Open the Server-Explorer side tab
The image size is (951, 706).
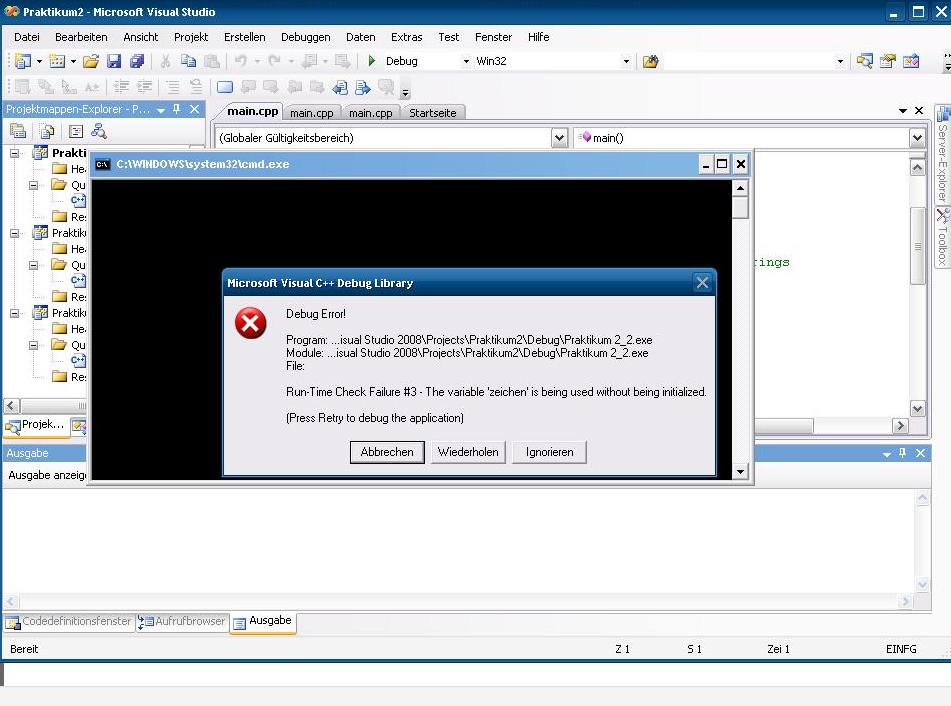[943, 155]
